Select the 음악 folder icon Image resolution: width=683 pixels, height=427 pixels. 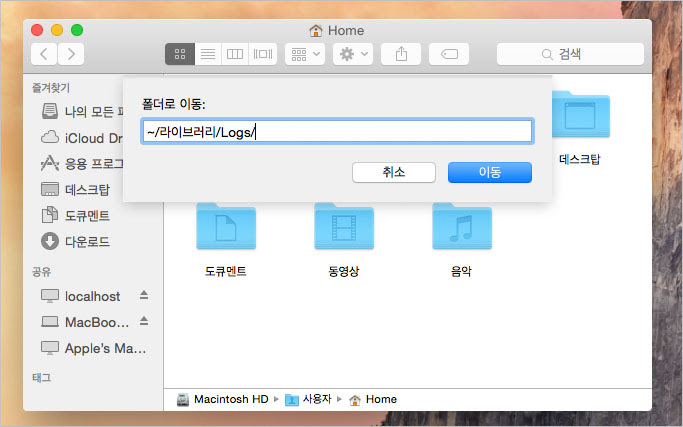462,226
